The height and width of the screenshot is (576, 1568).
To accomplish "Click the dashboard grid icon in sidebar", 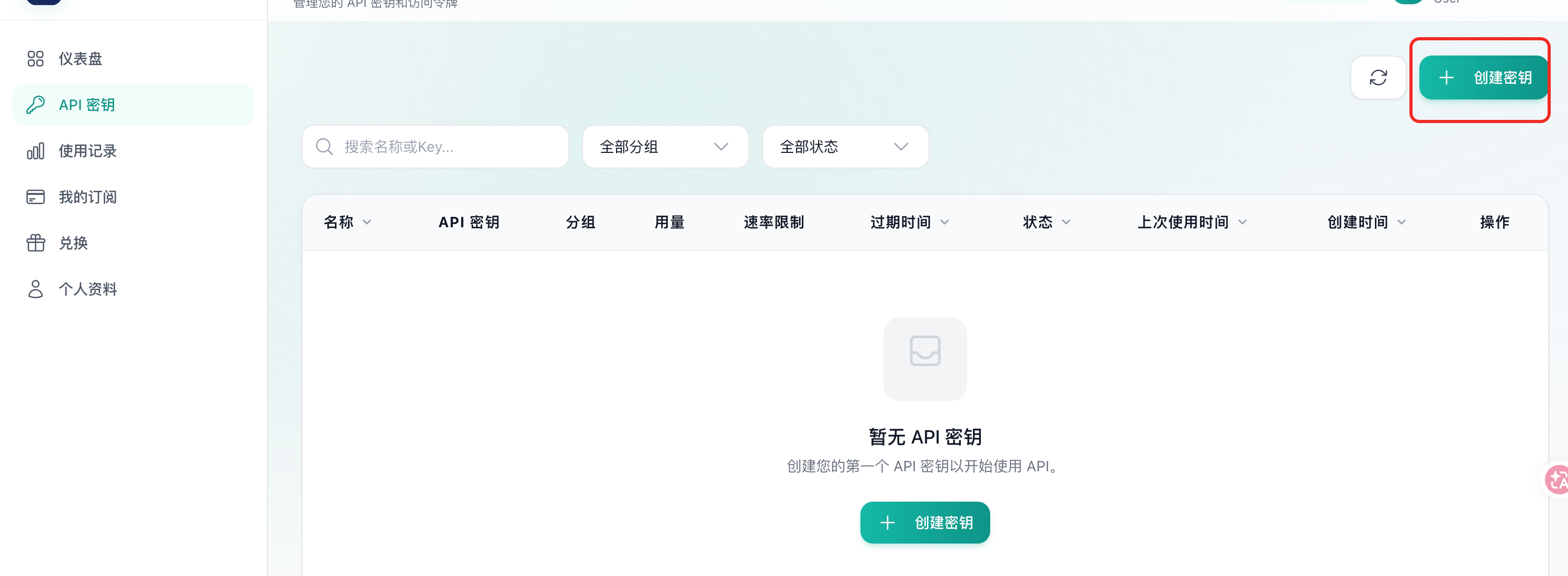I will point(35,59).
